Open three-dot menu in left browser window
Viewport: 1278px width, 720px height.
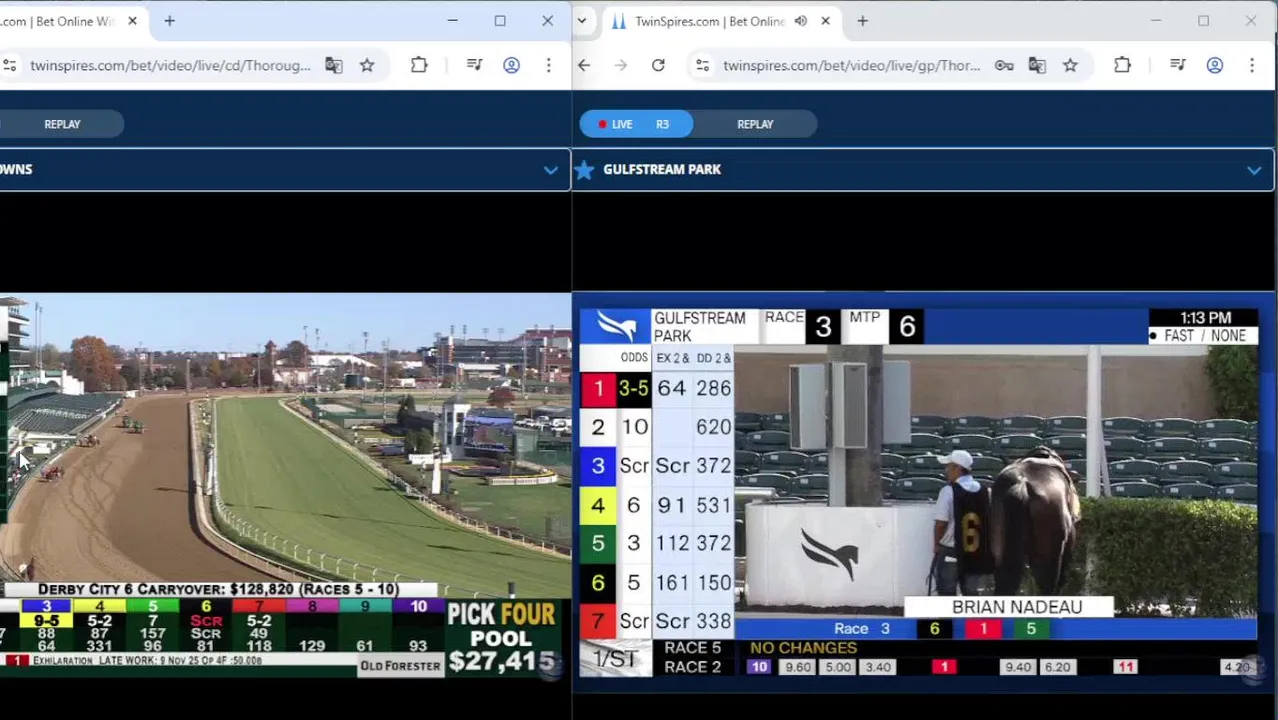click(548, 65)
